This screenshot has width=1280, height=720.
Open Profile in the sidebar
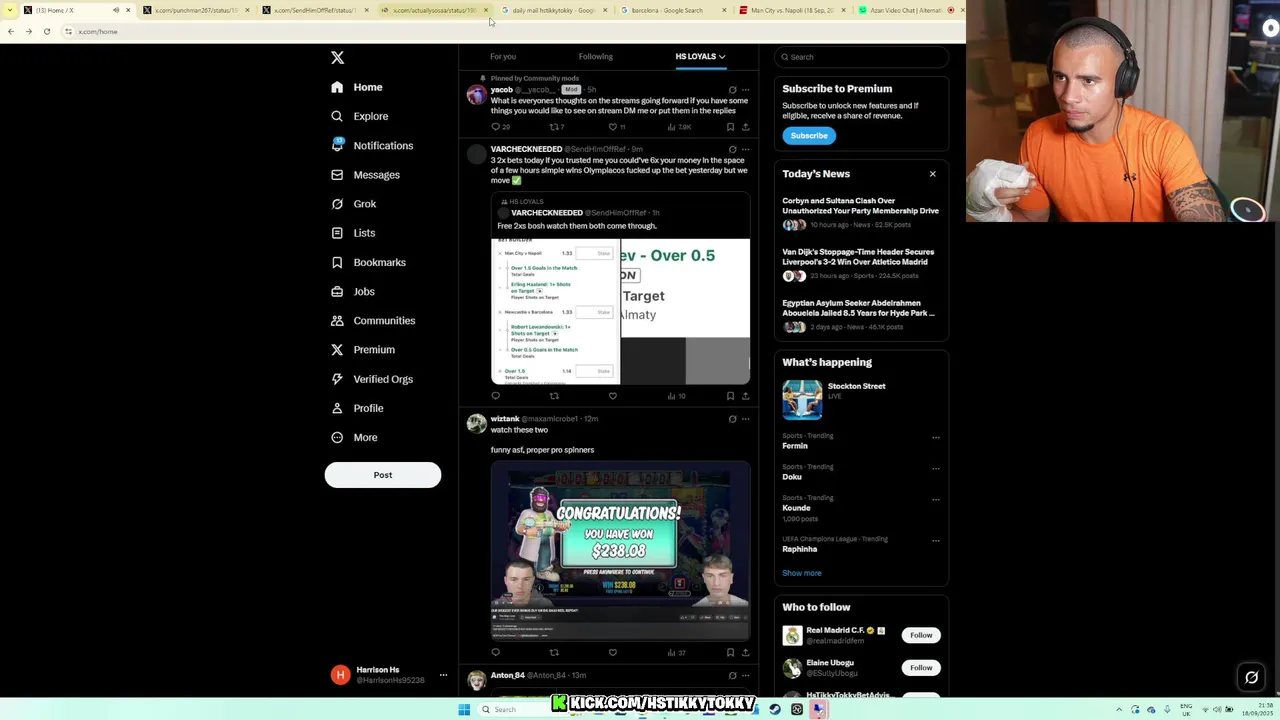click(356, 408)
